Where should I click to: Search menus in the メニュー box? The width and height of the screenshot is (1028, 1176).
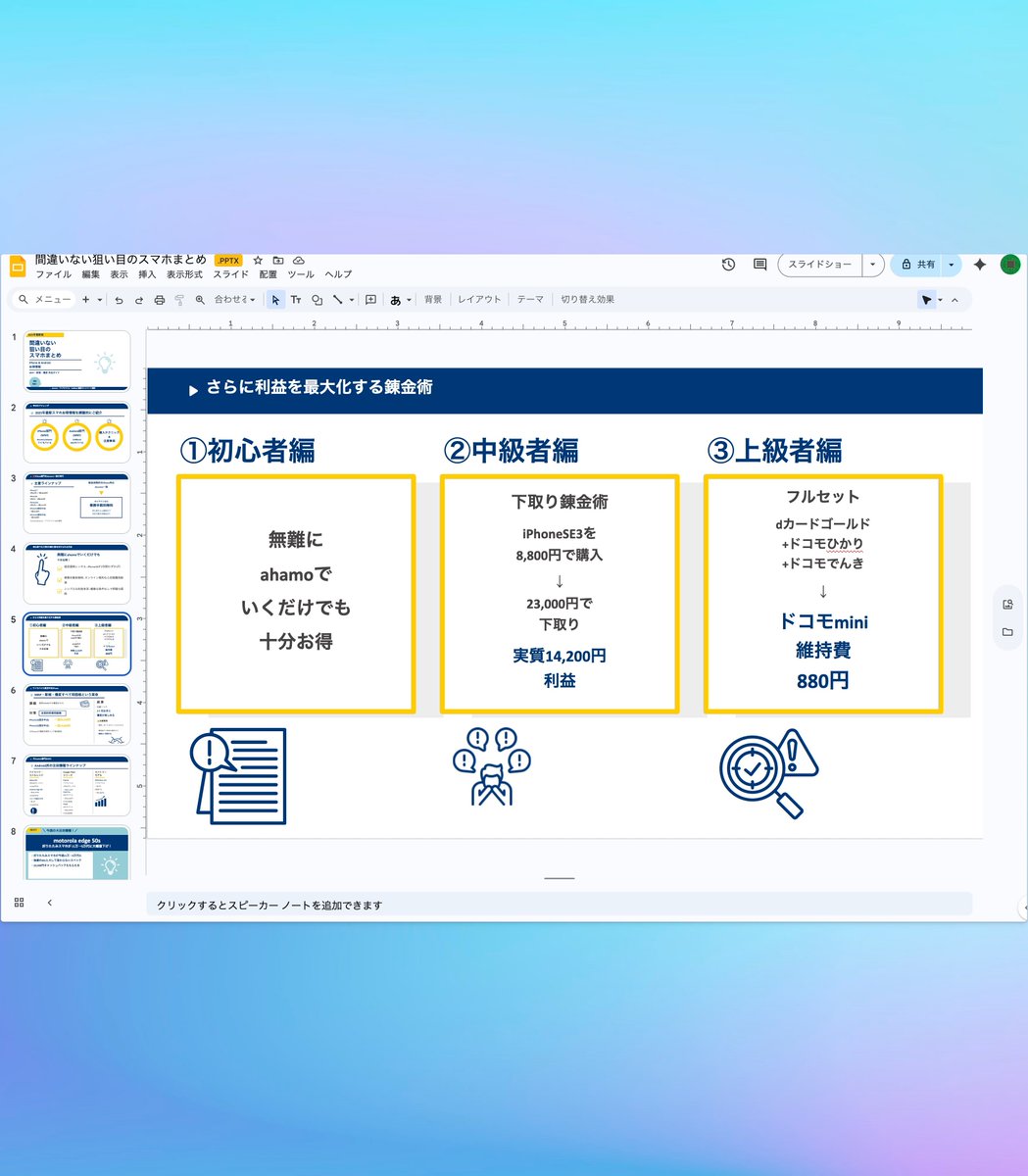(x=45, y=300)
